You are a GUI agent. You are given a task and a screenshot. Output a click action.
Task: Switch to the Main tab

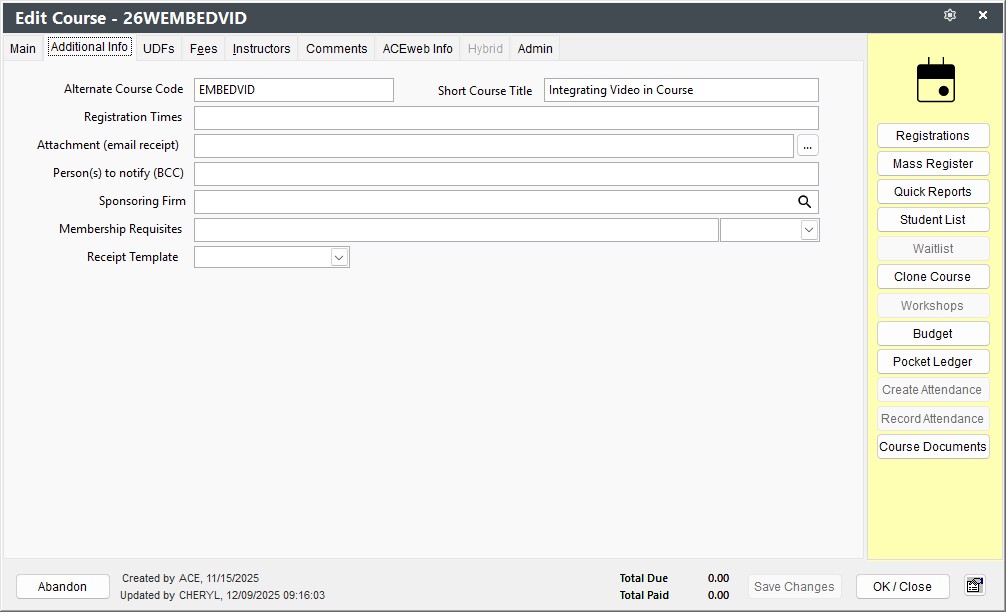pyautogui.click(x=23, y=49)
